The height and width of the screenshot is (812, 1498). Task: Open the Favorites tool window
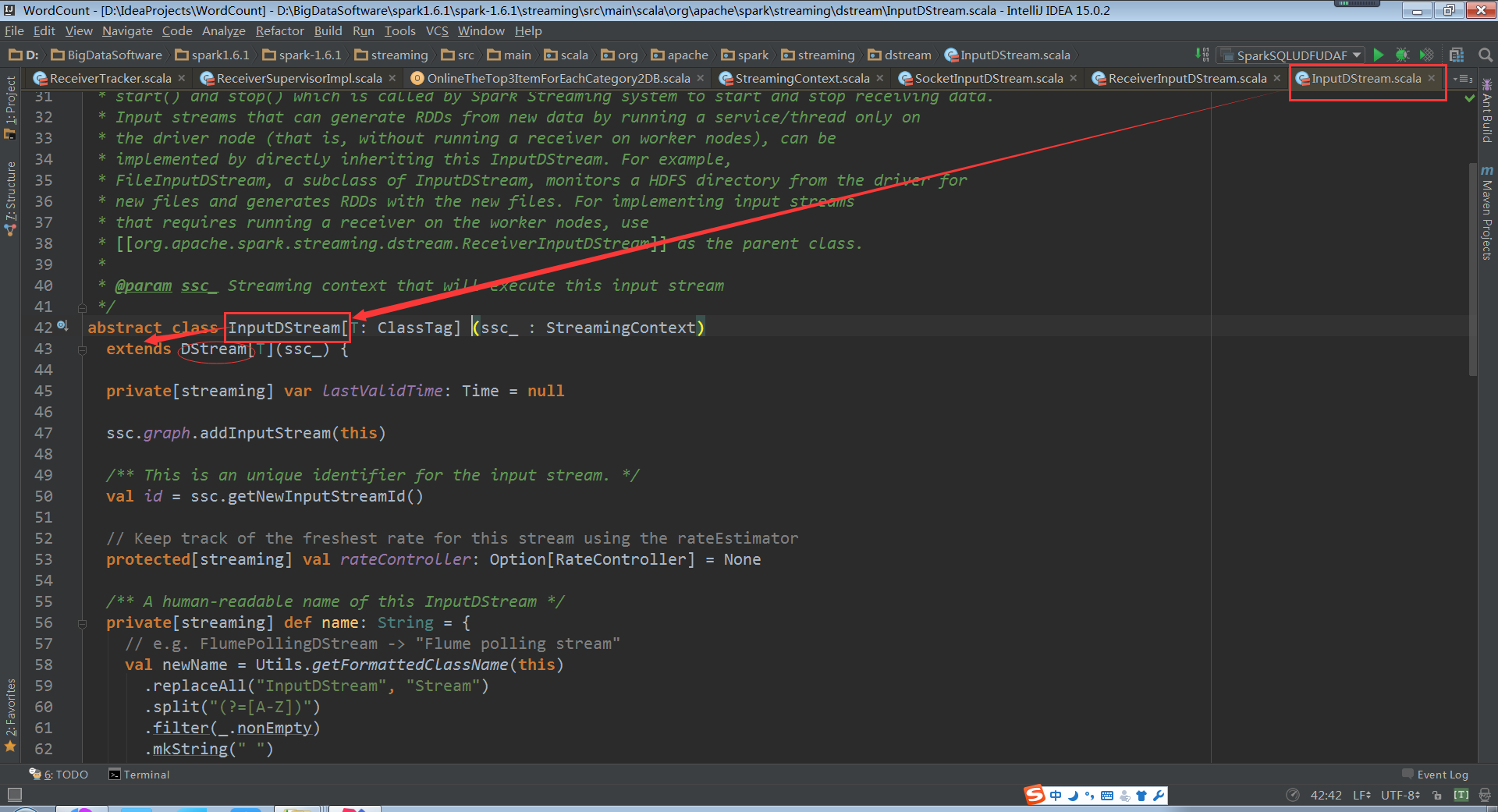pyautogui.click(x=10, y=715)
